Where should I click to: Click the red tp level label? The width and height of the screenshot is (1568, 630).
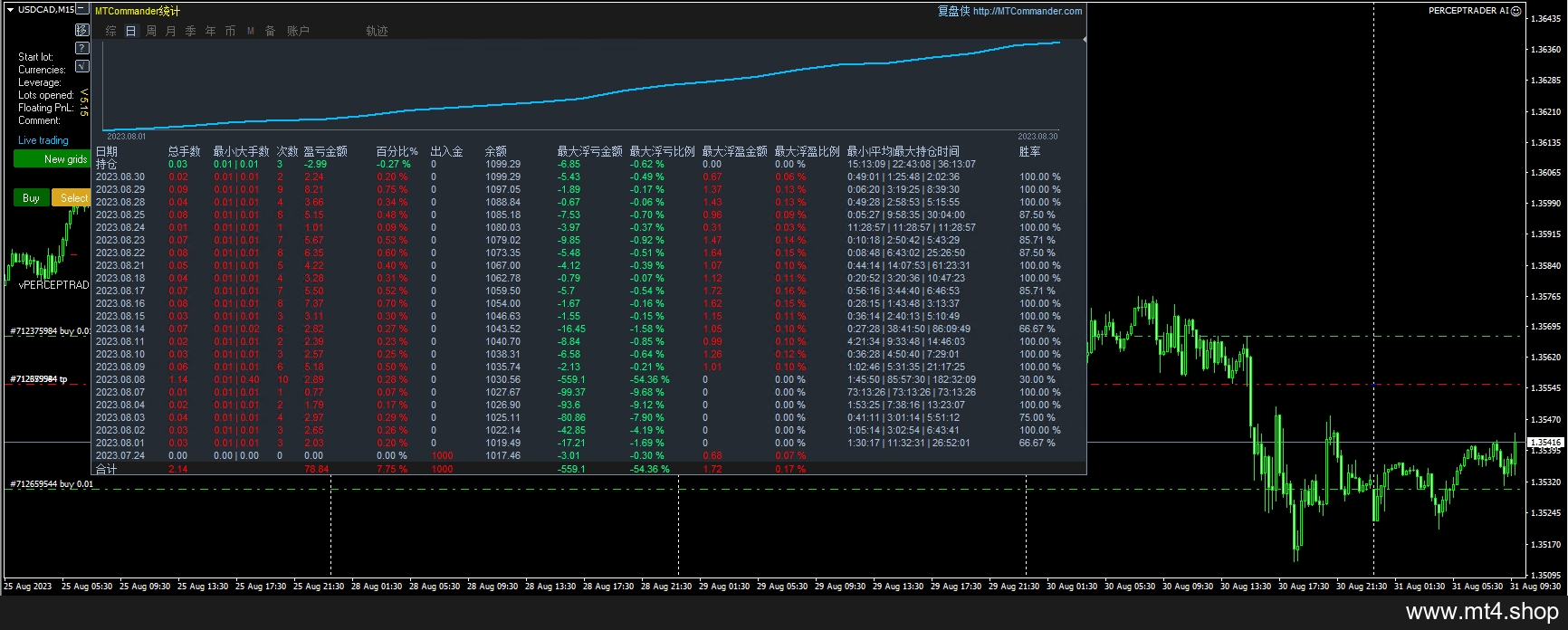click(x=39, y=379)
